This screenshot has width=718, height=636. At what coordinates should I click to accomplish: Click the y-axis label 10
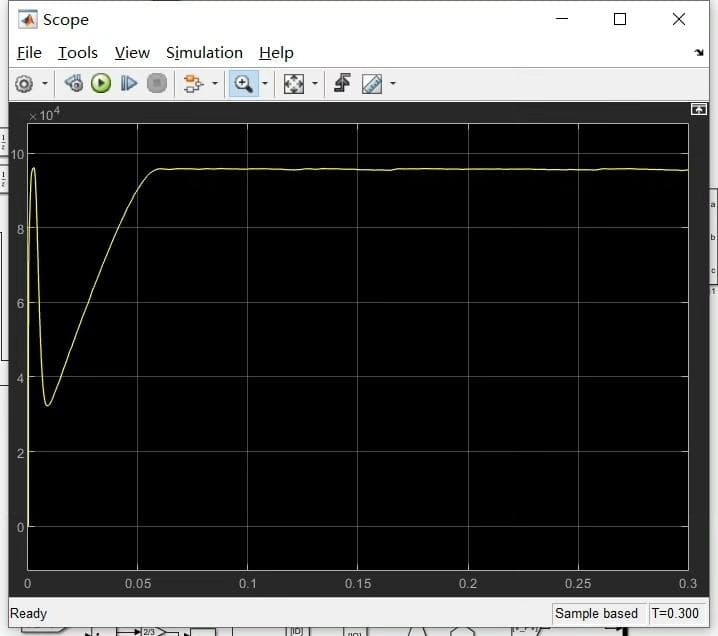coord(17,155)
